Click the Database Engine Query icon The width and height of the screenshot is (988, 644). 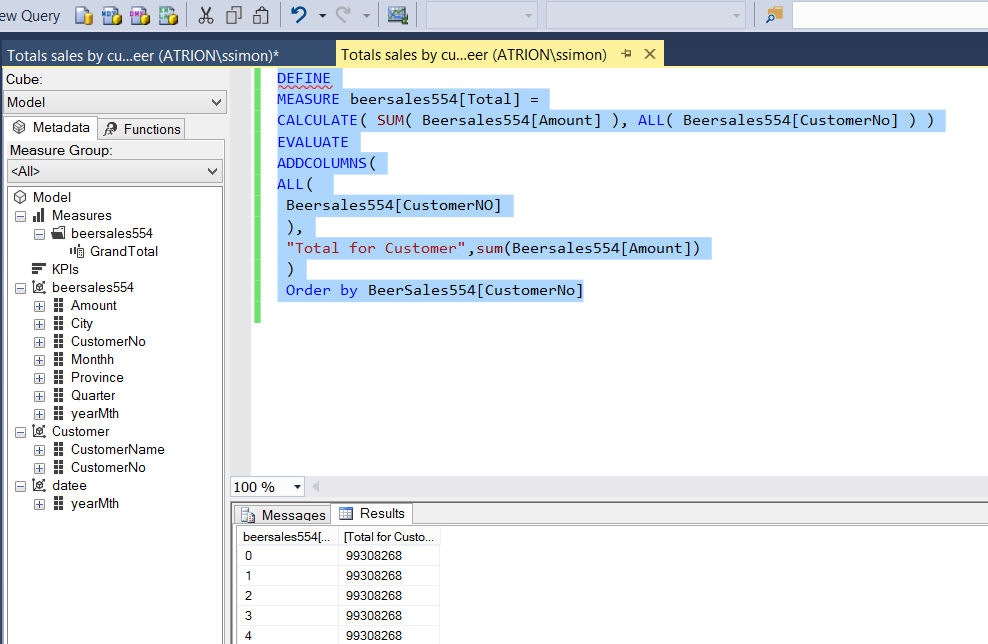(x=84, y=15)
